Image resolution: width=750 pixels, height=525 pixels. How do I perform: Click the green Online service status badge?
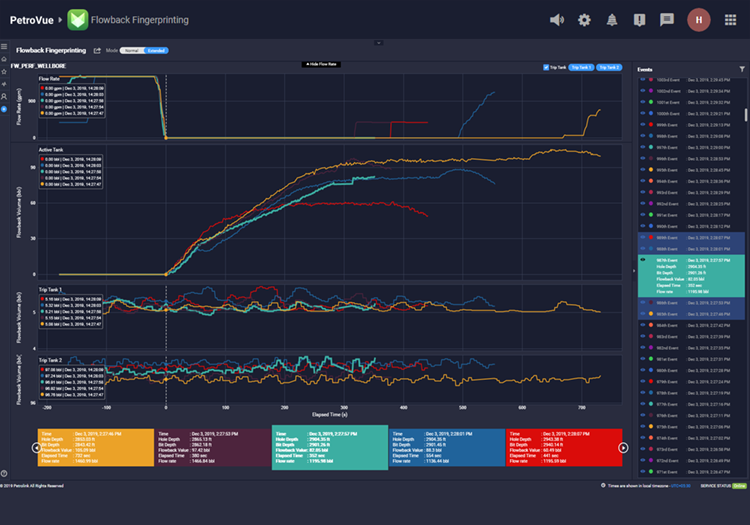739,486
